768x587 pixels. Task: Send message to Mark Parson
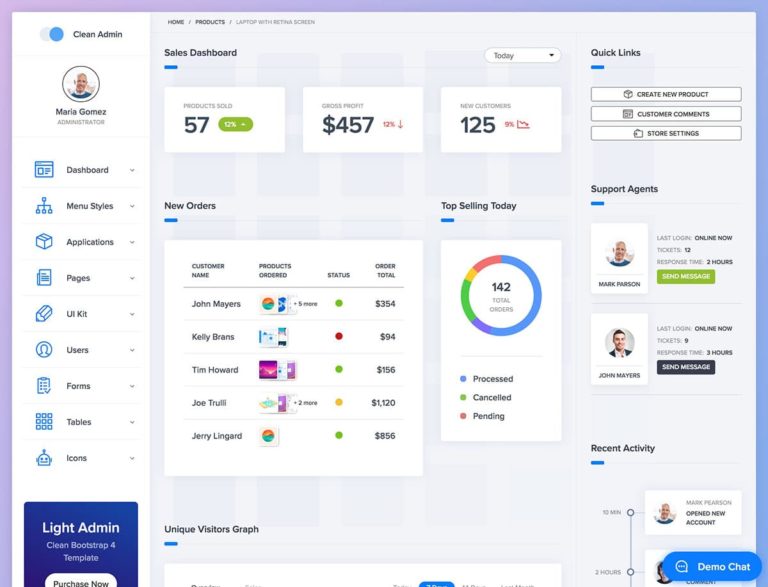click(686, 277)
